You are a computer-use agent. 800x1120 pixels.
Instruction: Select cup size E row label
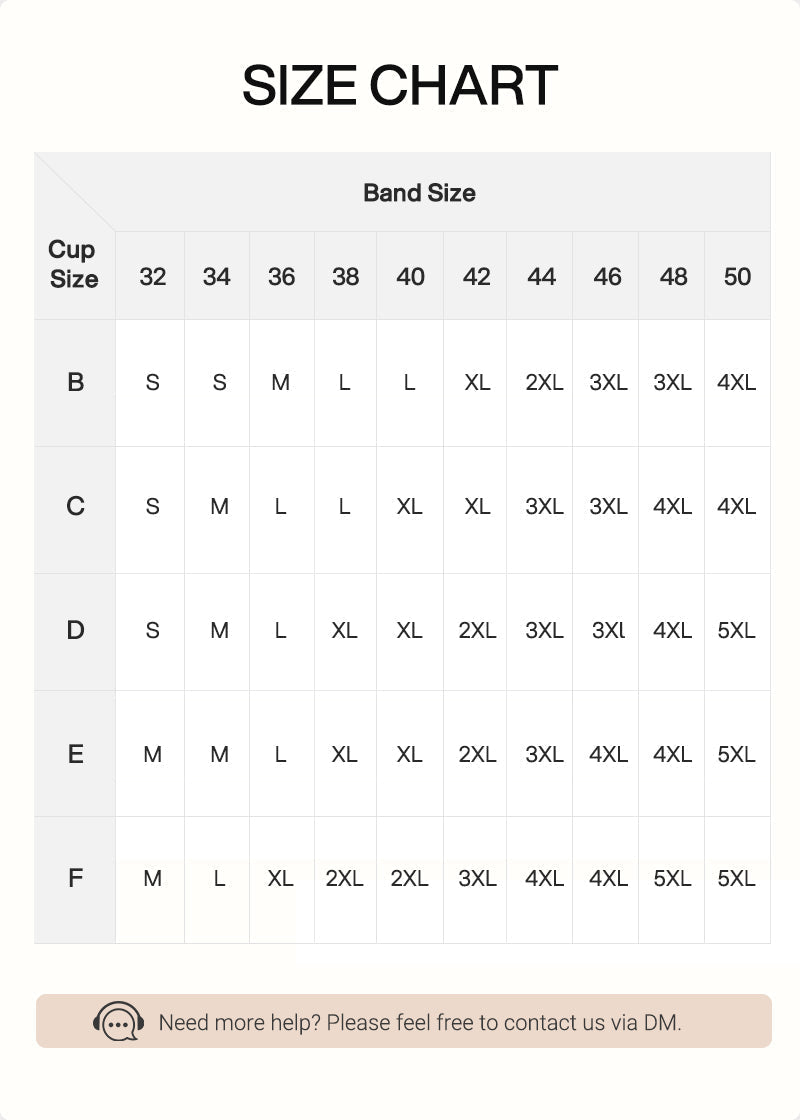(75, 754)
